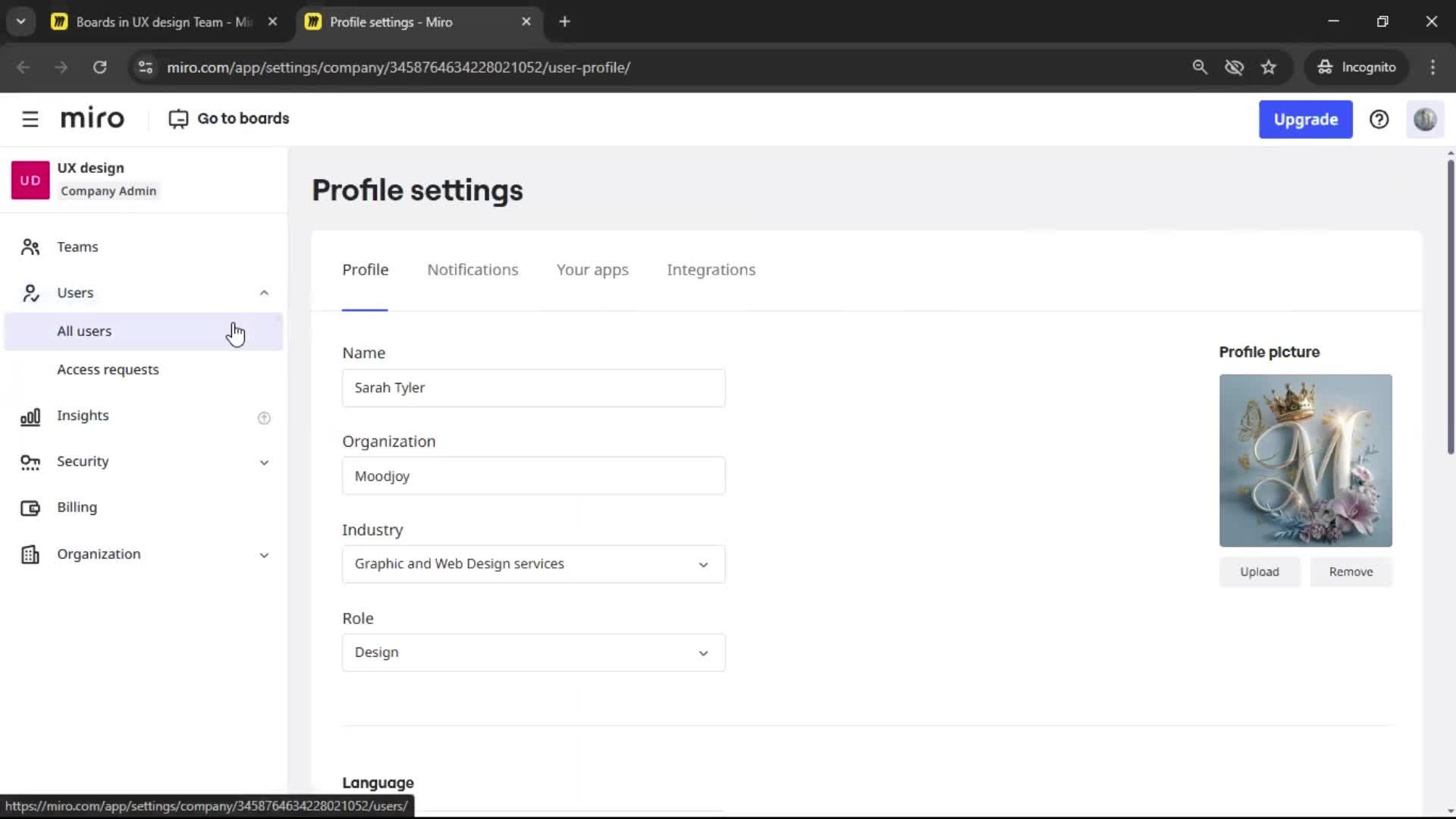Switch to the Notifications tab
The height and width of the screenshot is (819, 1456).
[x=472, y=270]
